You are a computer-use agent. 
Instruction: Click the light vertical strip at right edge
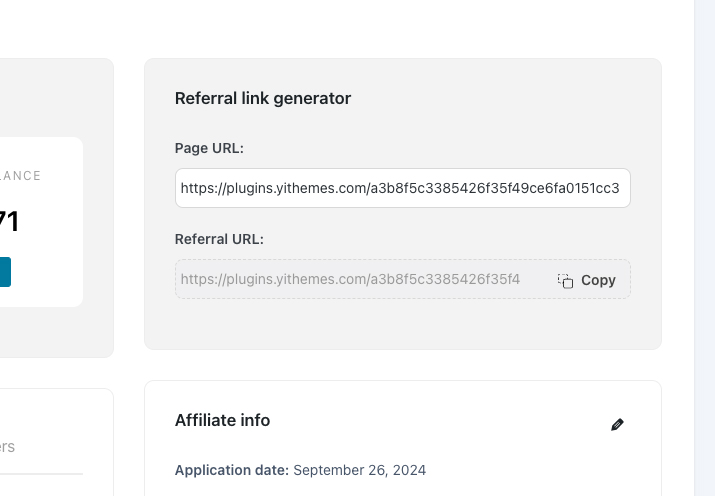705,248
